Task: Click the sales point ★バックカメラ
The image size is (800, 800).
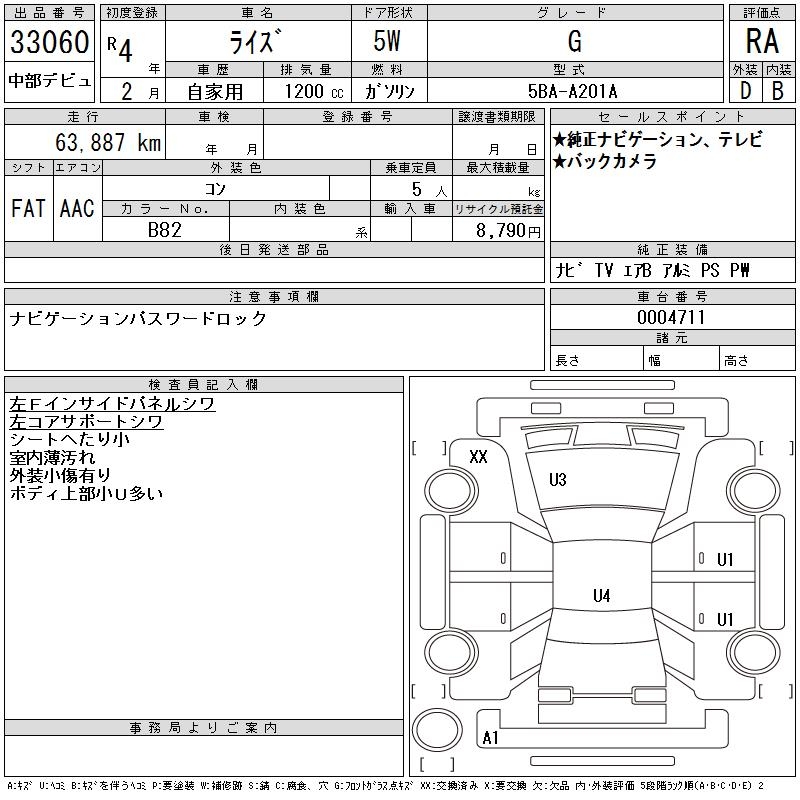Action: pos(605,161)
